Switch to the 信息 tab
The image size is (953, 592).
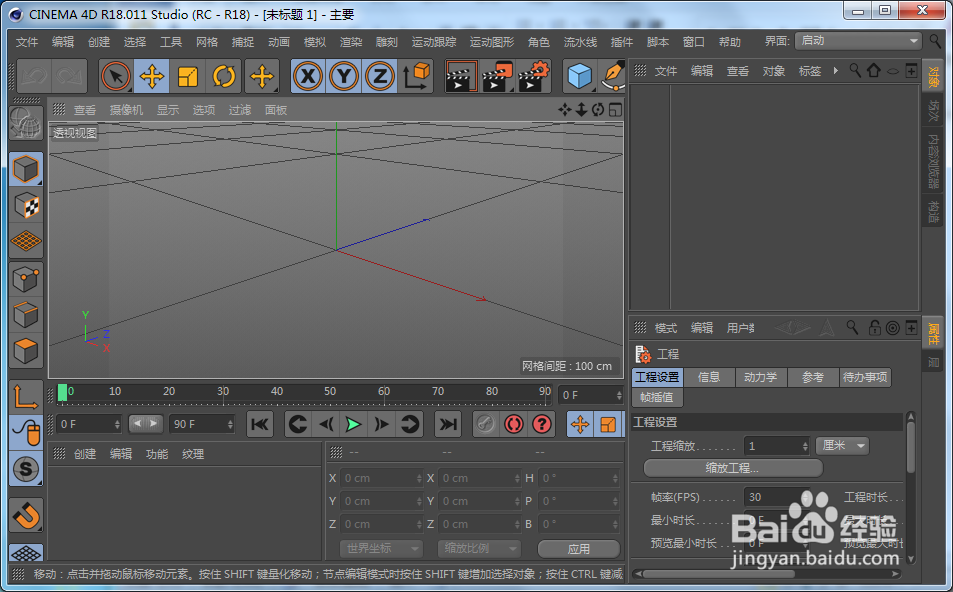click(709, 377)
